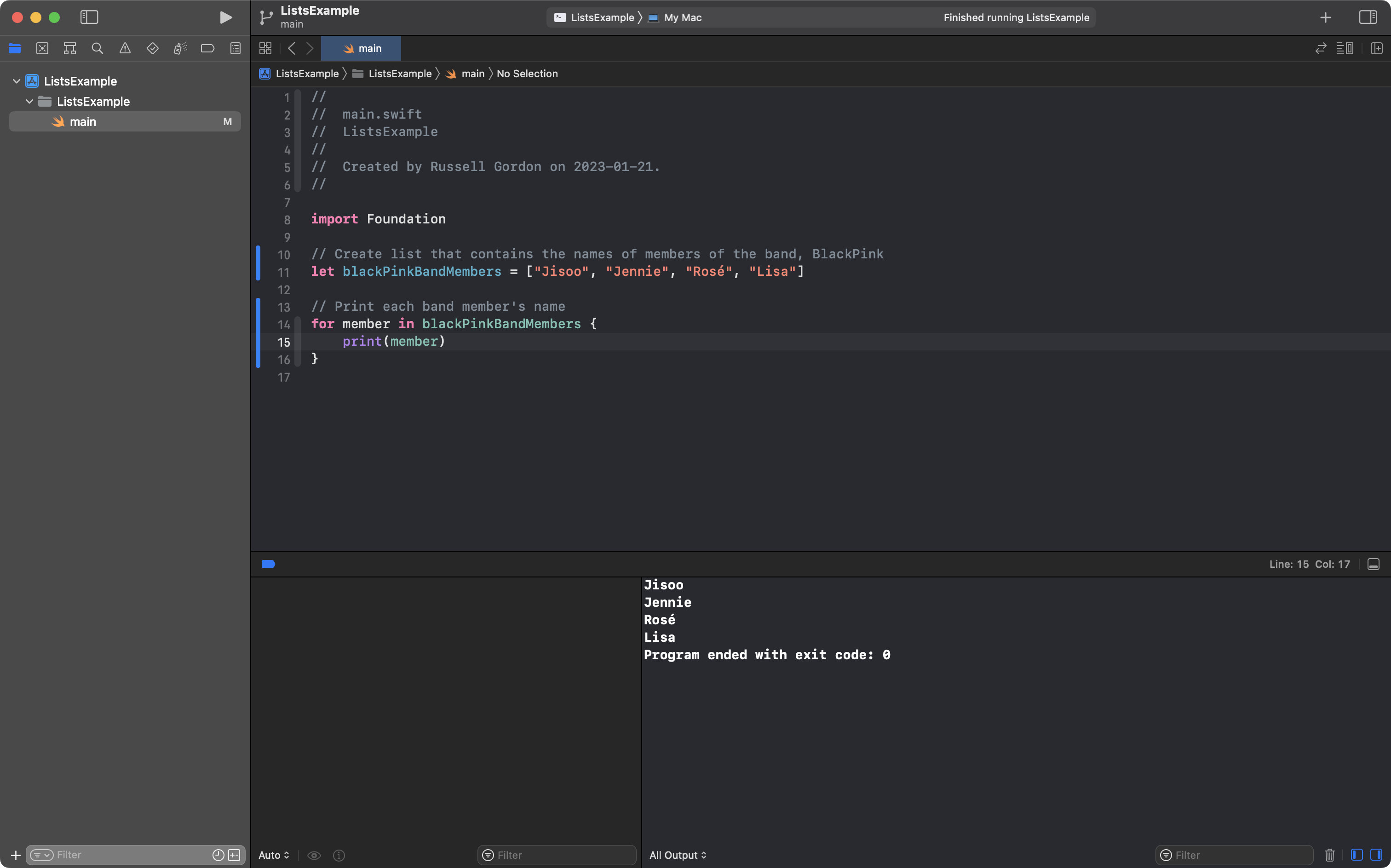
Task: Collapse the ListsExample folder in the navigator
Action: pos(29,101)
